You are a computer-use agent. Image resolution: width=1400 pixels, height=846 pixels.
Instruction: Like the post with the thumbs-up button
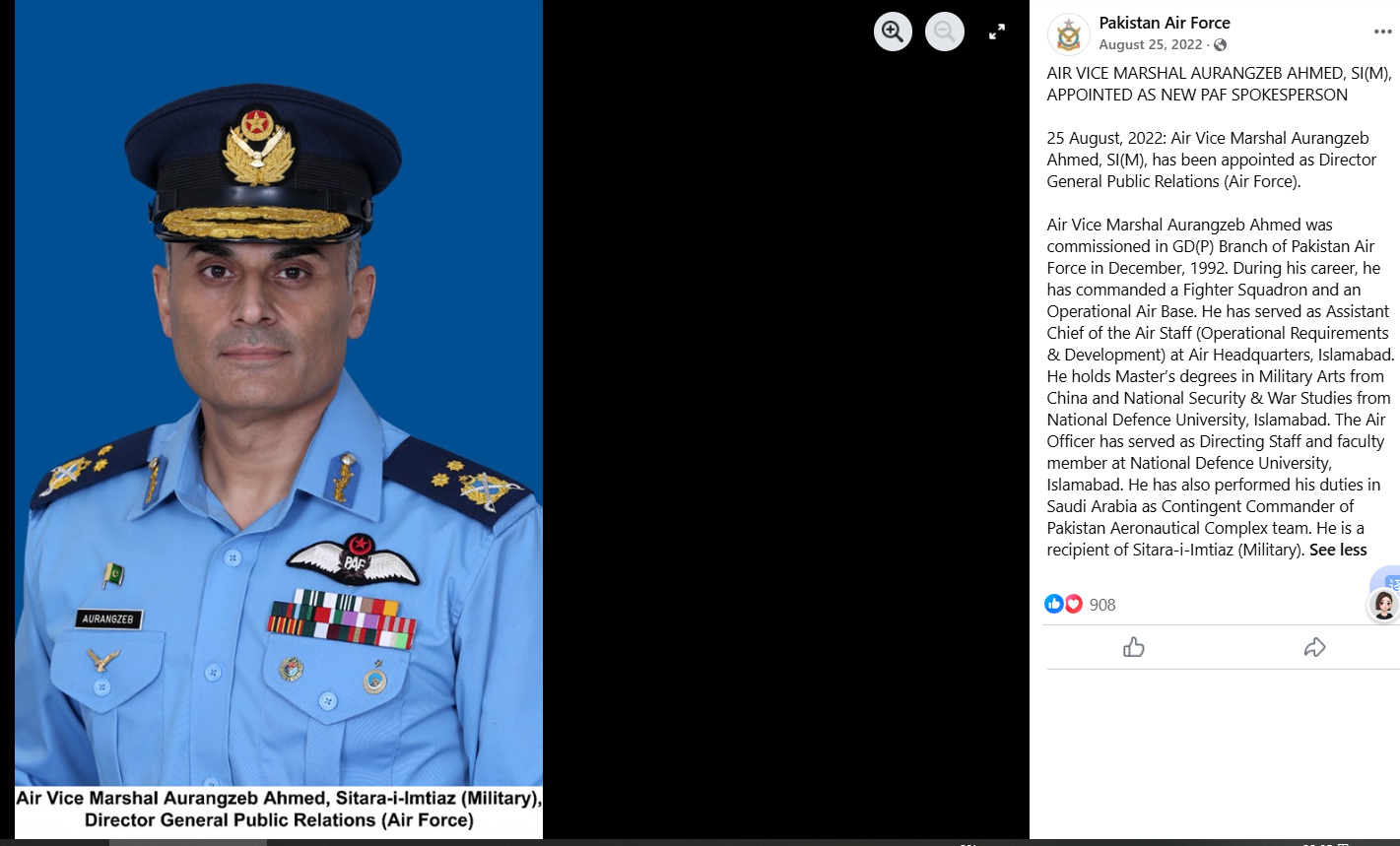coord(1134,647)
